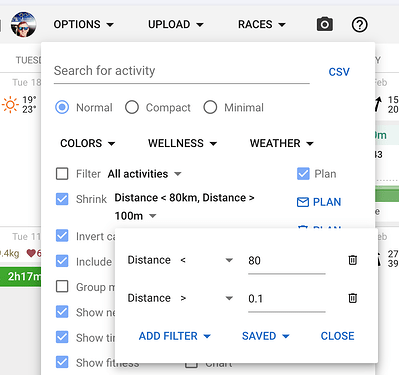The width and height of the screenshot is (399, 375).
Task: Click the green 2h17m activity bar
Action: [x=21, y=276]
